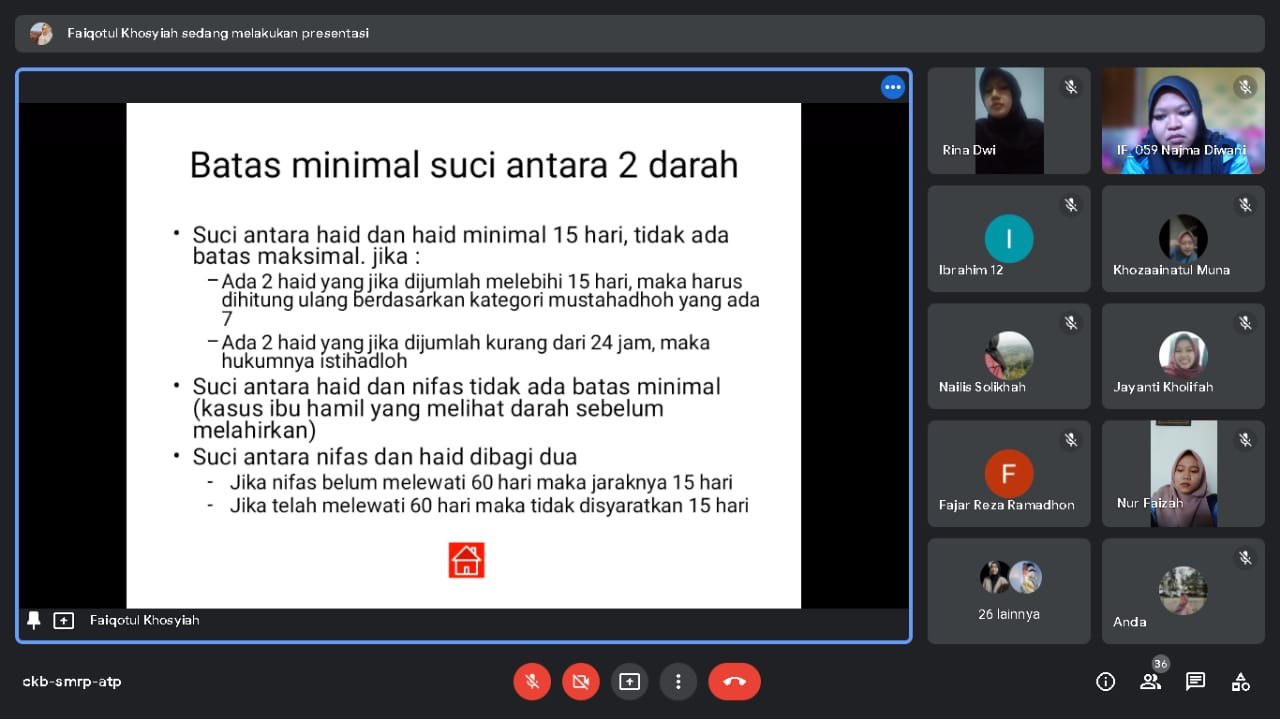
Task: Click Fajar Reza Ramadhon's avatar tile
Action: [1008, 474]
